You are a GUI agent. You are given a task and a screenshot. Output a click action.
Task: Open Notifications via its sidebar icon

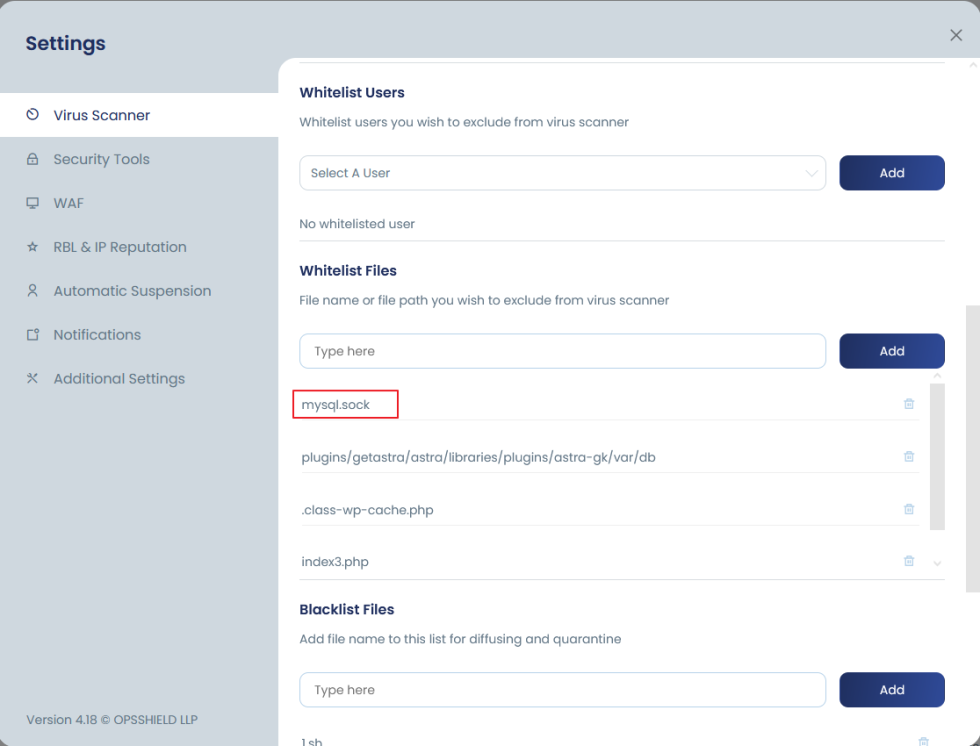click(34, 334)
